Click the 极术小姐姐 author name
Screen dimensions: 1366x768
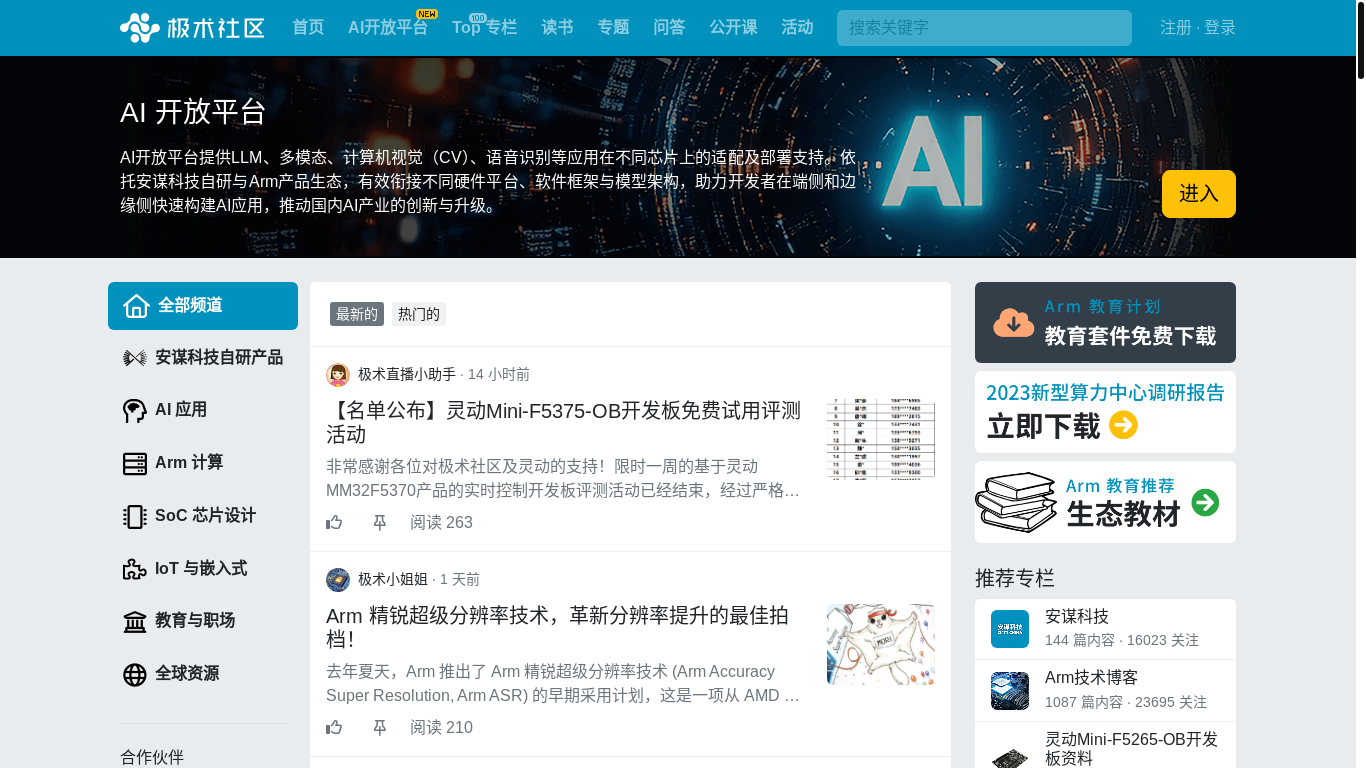(393, 580)
